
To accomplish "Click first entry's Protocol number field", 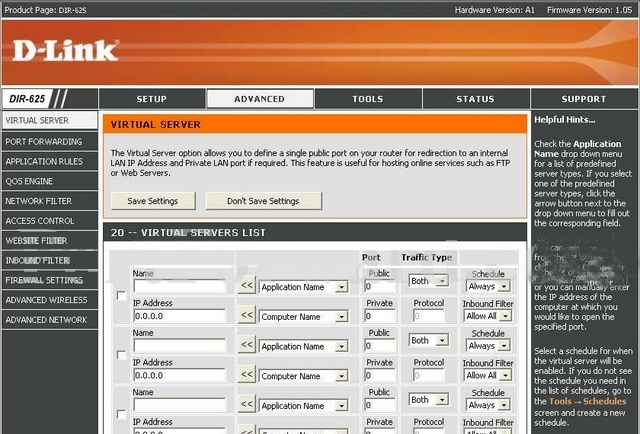I will (428, 316).
